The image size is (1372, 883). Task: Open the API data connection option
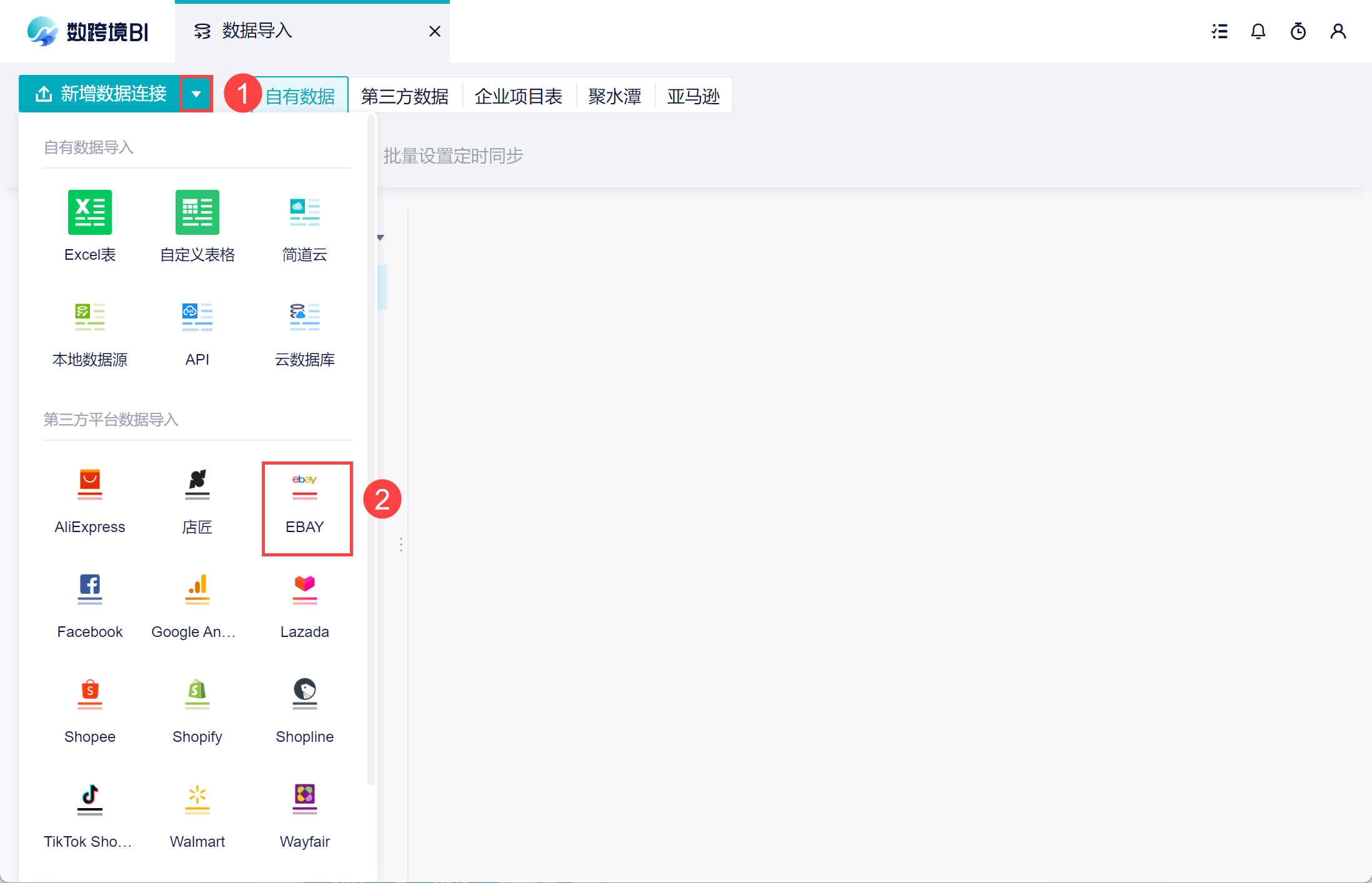[197, 318]
